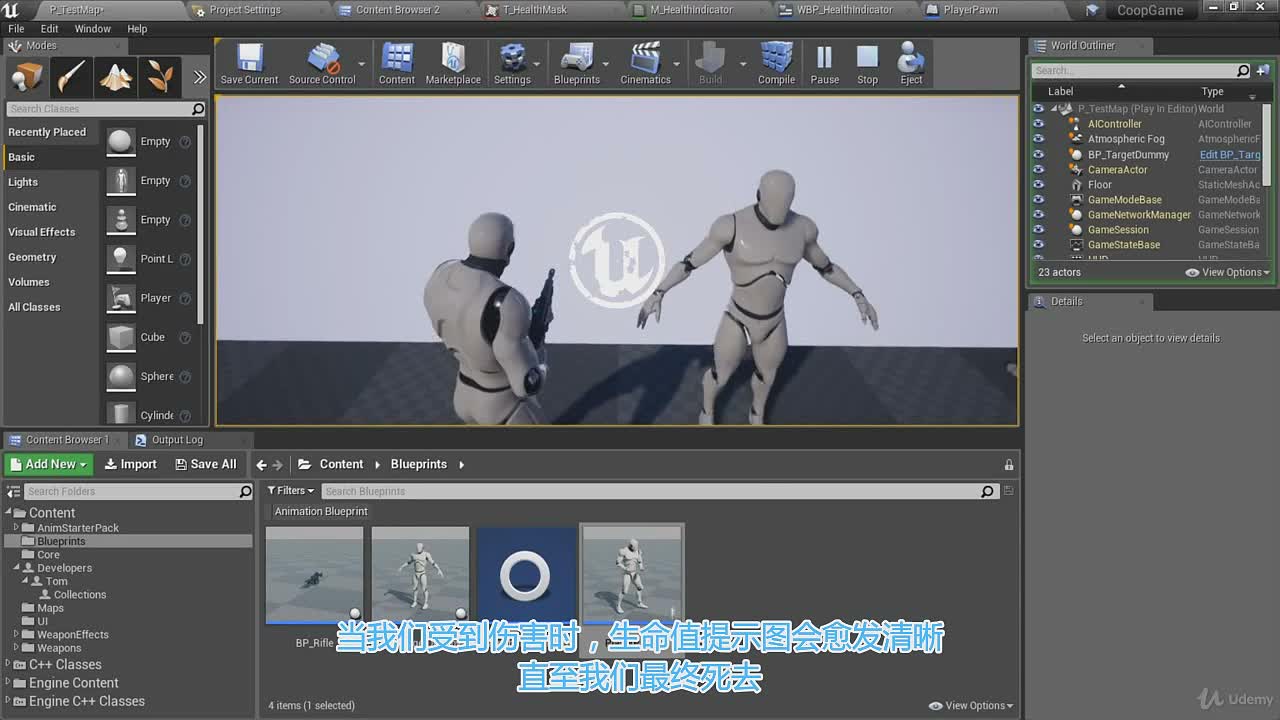Click the Save All button
The width and height of the screenshot is (1280, 720).
205,464
